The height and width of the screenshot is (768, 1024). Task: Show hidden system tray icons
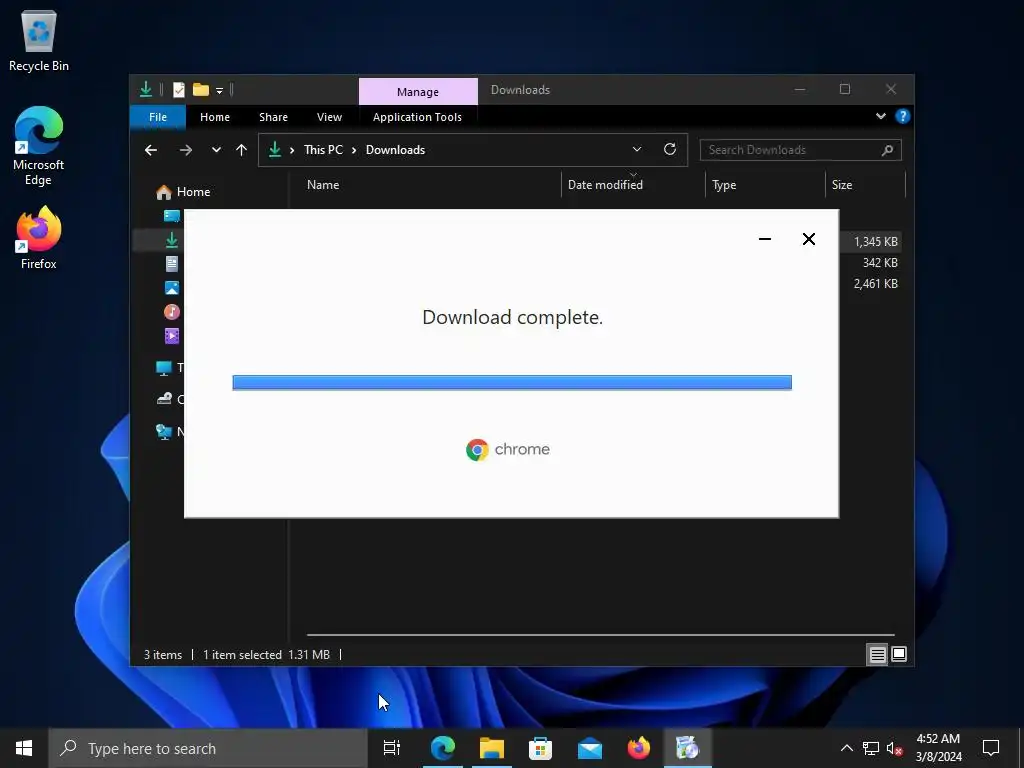pos(846,748)
